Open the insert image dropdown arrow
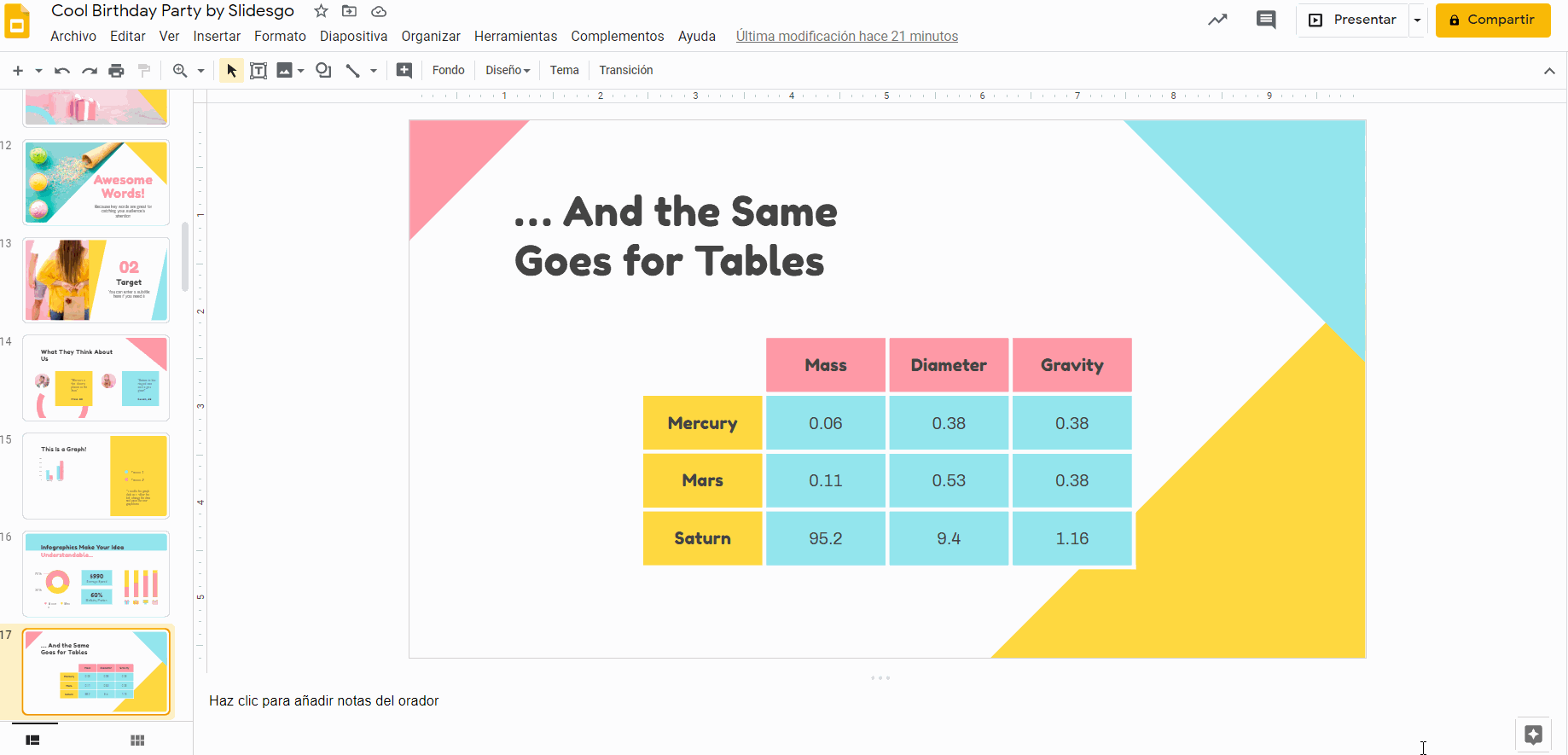The width and height of the screenshot is (1568, 755). pyautogui.click(x=301, y=71)
